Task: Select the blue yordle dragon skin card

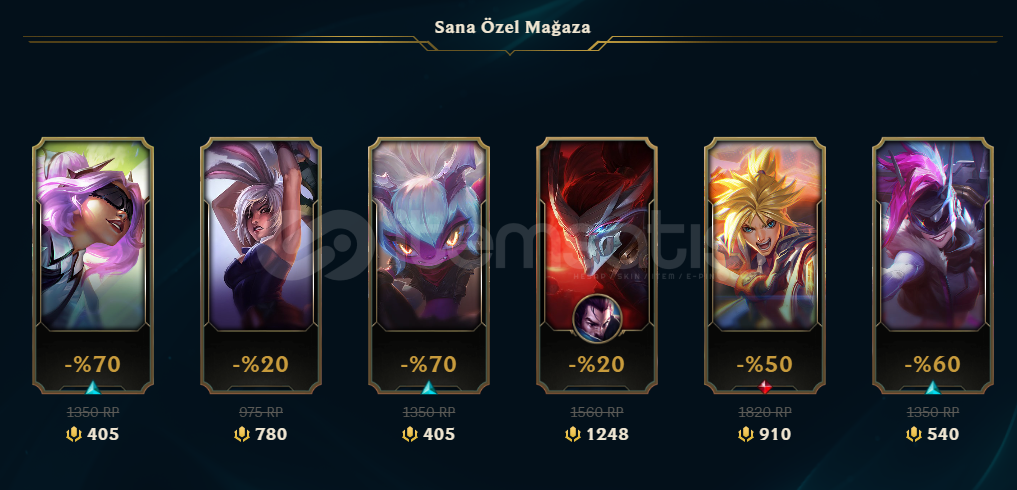Action: 429,265
